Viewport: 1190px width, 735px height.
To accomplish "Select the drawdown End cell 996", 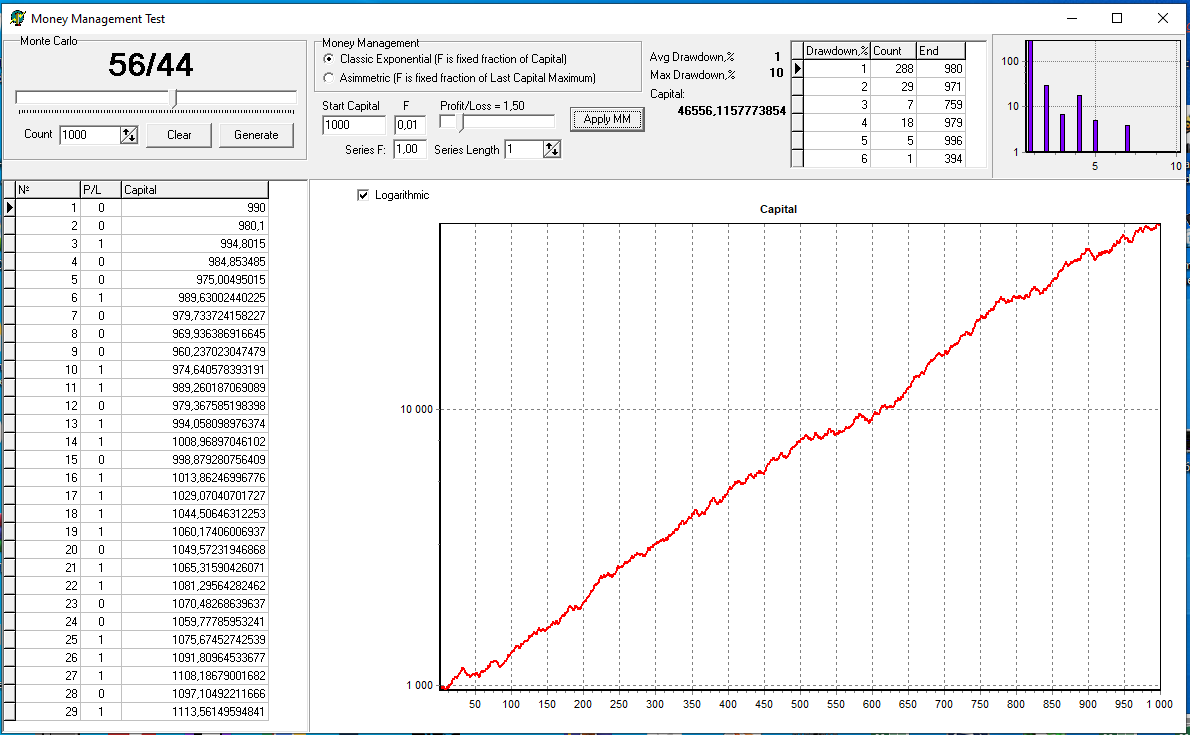I will tap(941, 140).
